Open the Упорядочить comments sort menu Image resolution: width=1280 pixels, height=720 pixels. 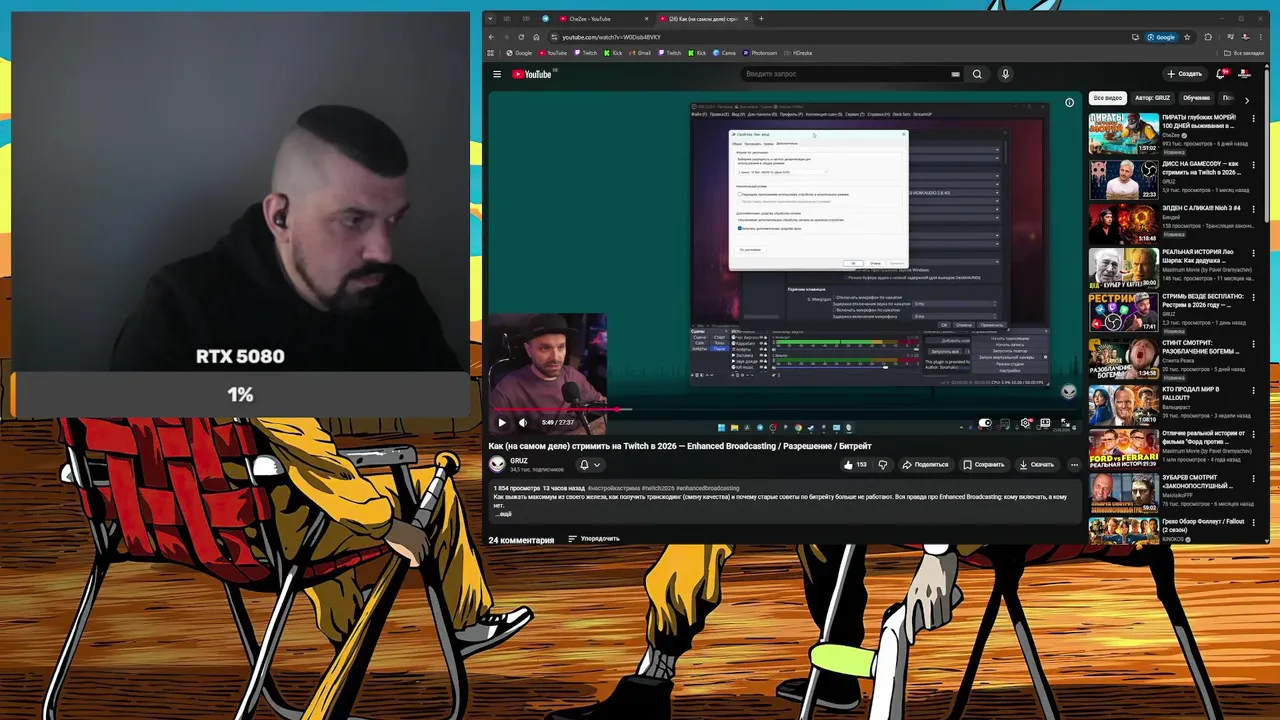(594, 539)
